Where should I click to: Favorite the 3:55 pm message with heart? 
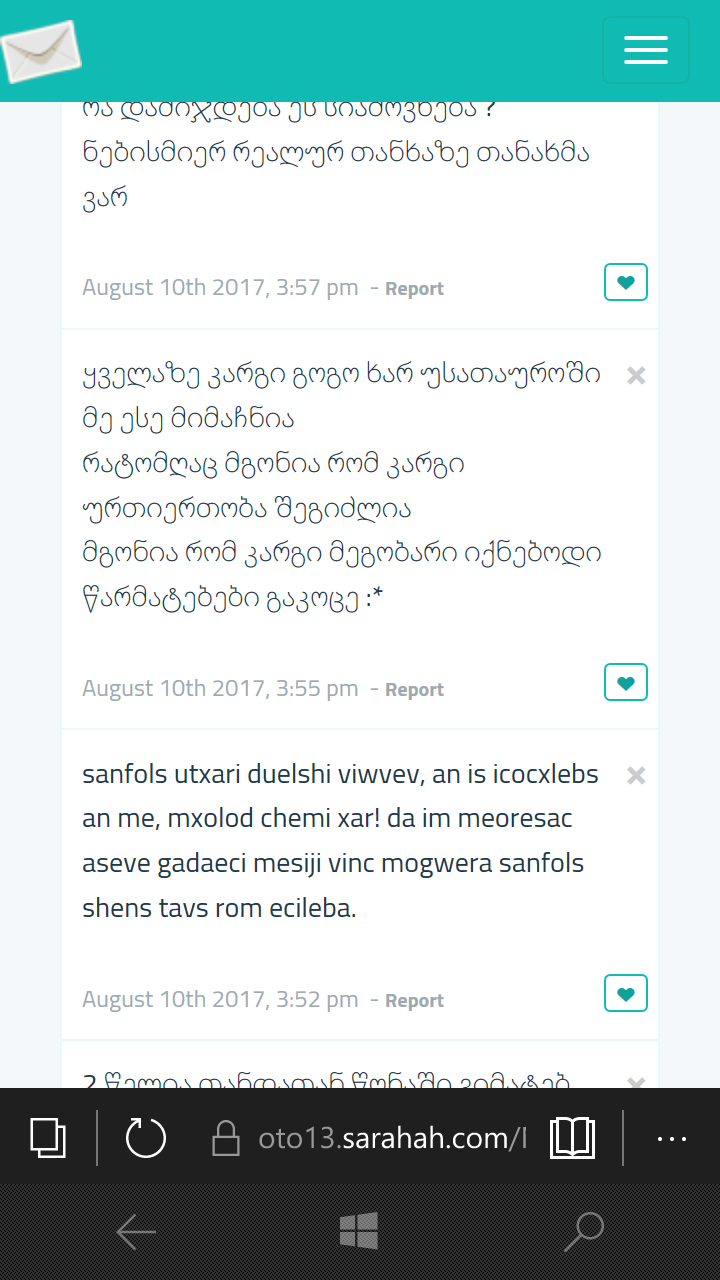click(626, 683)
